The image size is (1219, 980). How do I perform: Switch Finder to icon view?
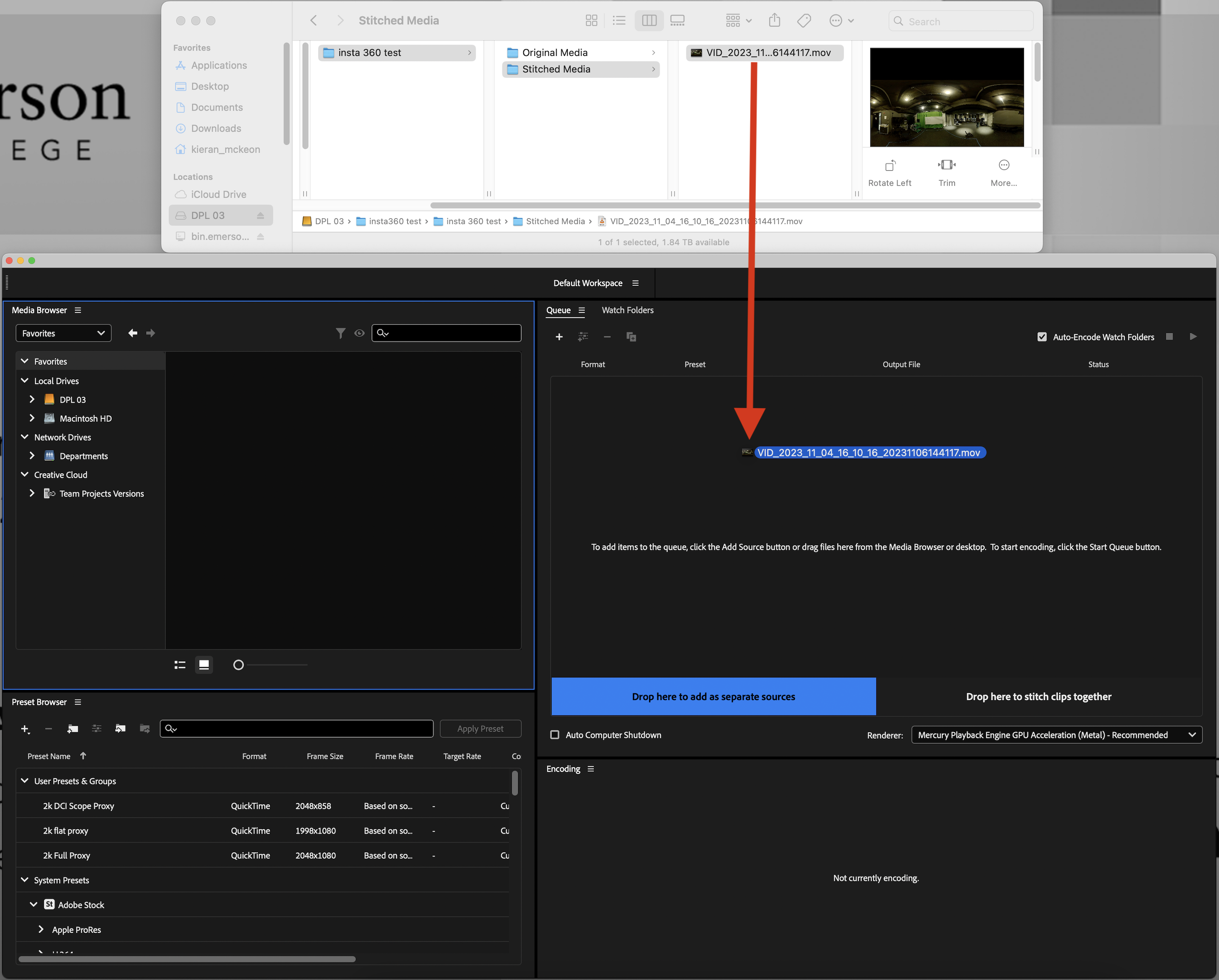click(591, 21)
